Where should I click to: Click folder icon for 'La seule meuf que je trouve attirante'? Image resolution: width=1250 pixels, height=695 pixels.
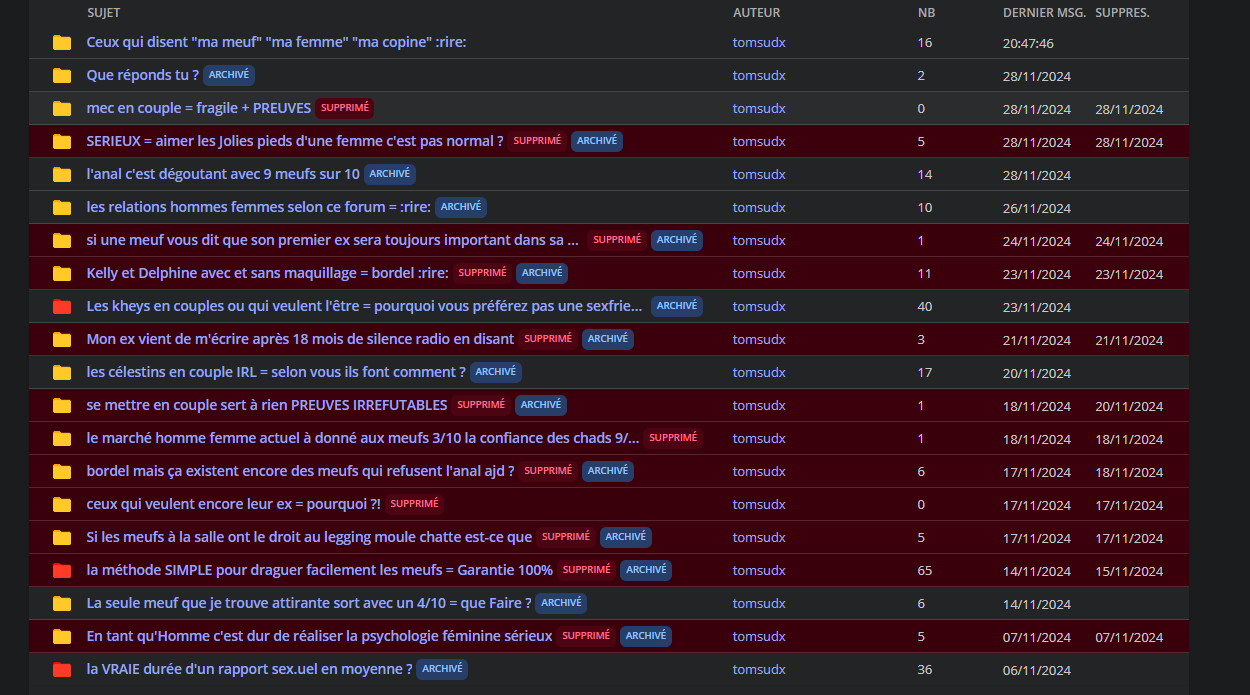(62, 603)
